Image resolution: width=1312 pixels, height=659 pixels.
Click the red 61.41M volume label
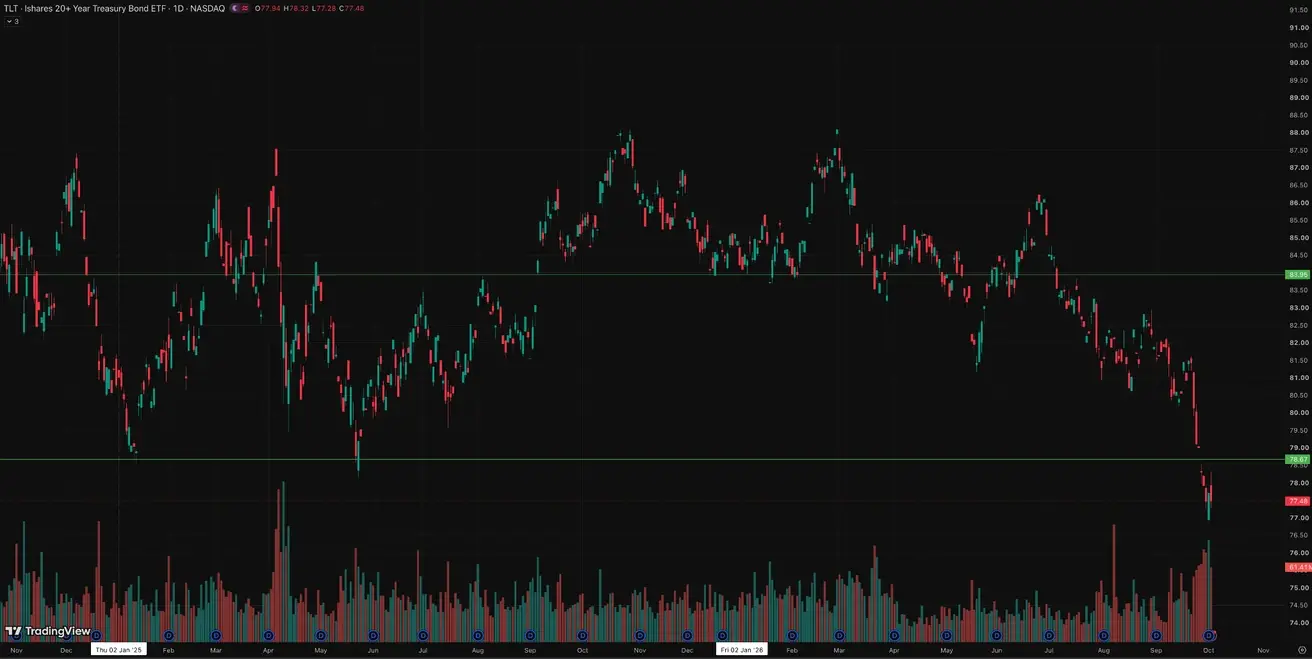(x=1298, y=567)
